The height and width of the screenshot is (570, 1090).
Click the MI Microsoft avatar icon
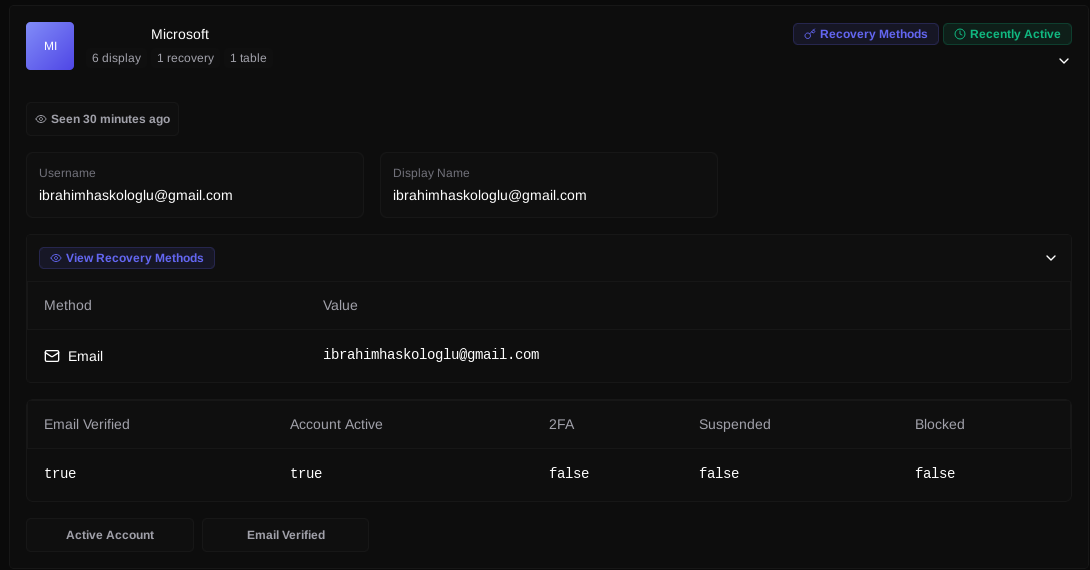click(x=50, y=46)
